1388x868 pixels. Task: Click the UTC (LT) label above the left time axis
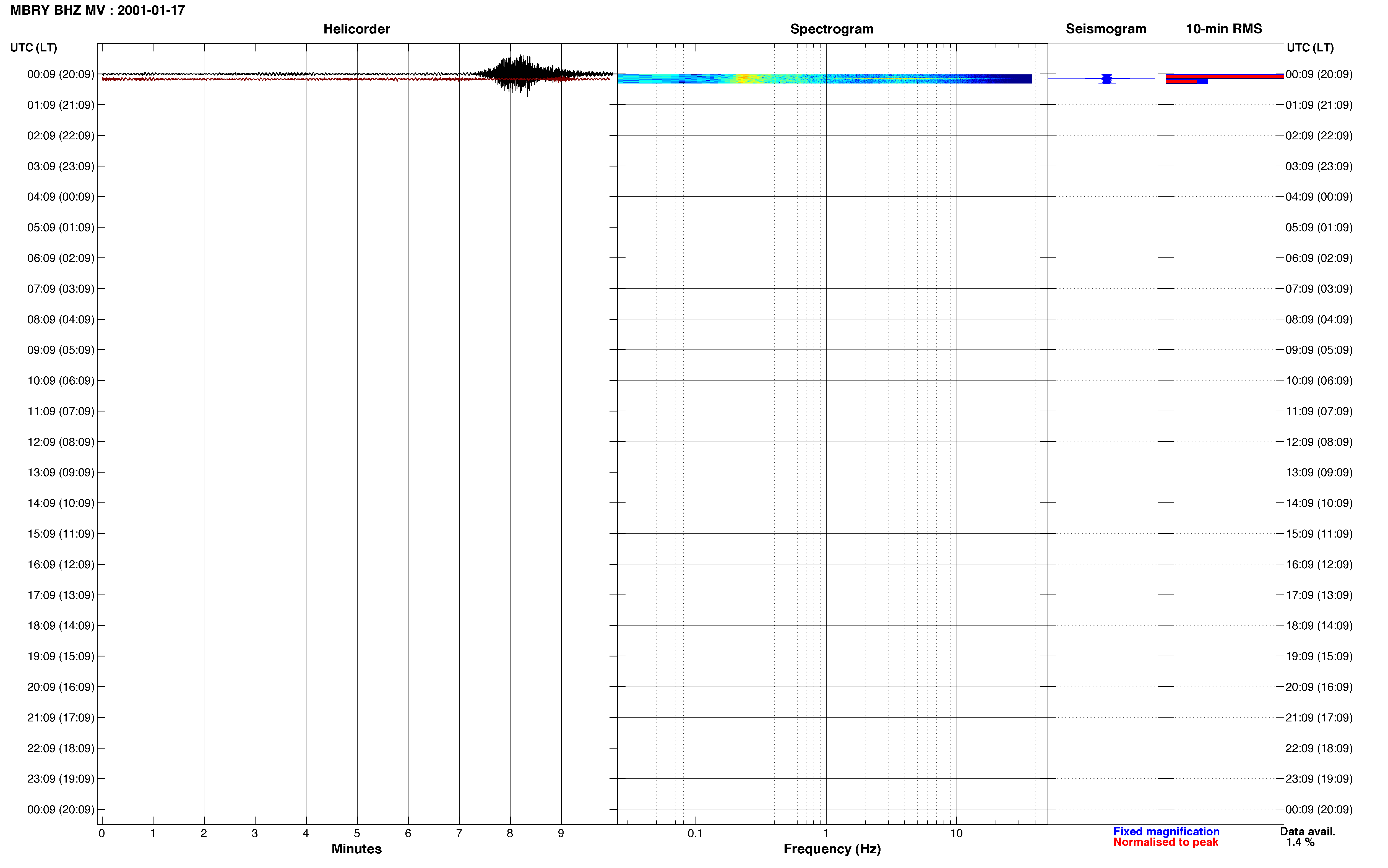(34, 48)
